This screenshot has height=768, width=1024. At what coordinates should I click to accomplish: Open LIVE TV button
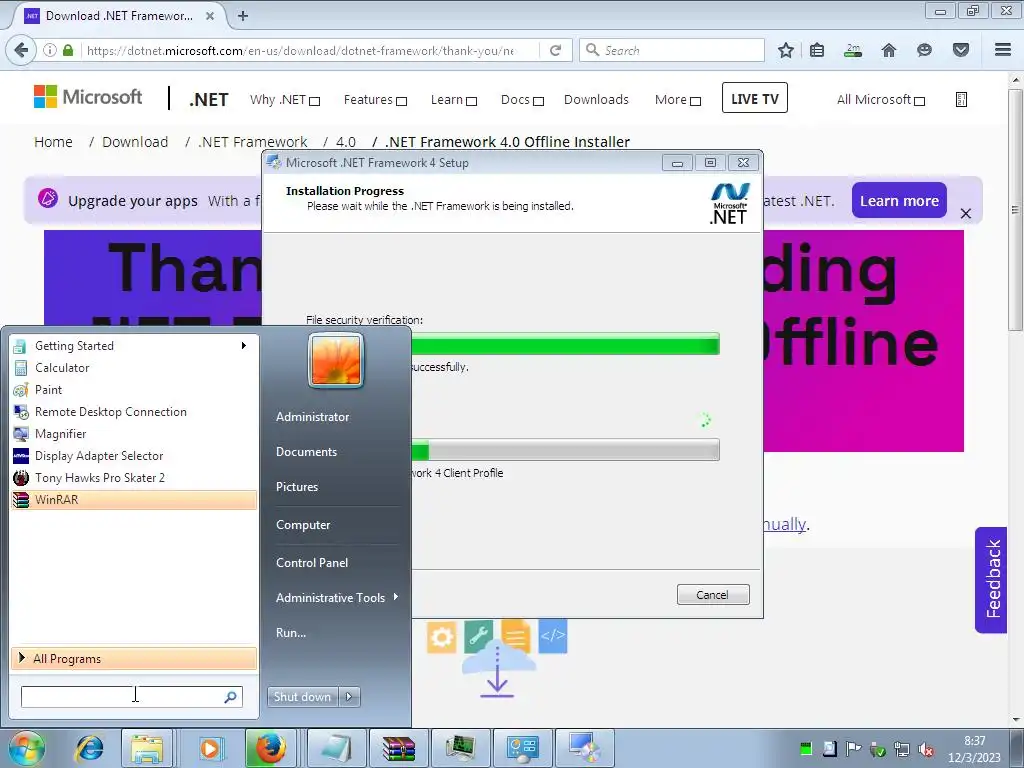(754, 98)
